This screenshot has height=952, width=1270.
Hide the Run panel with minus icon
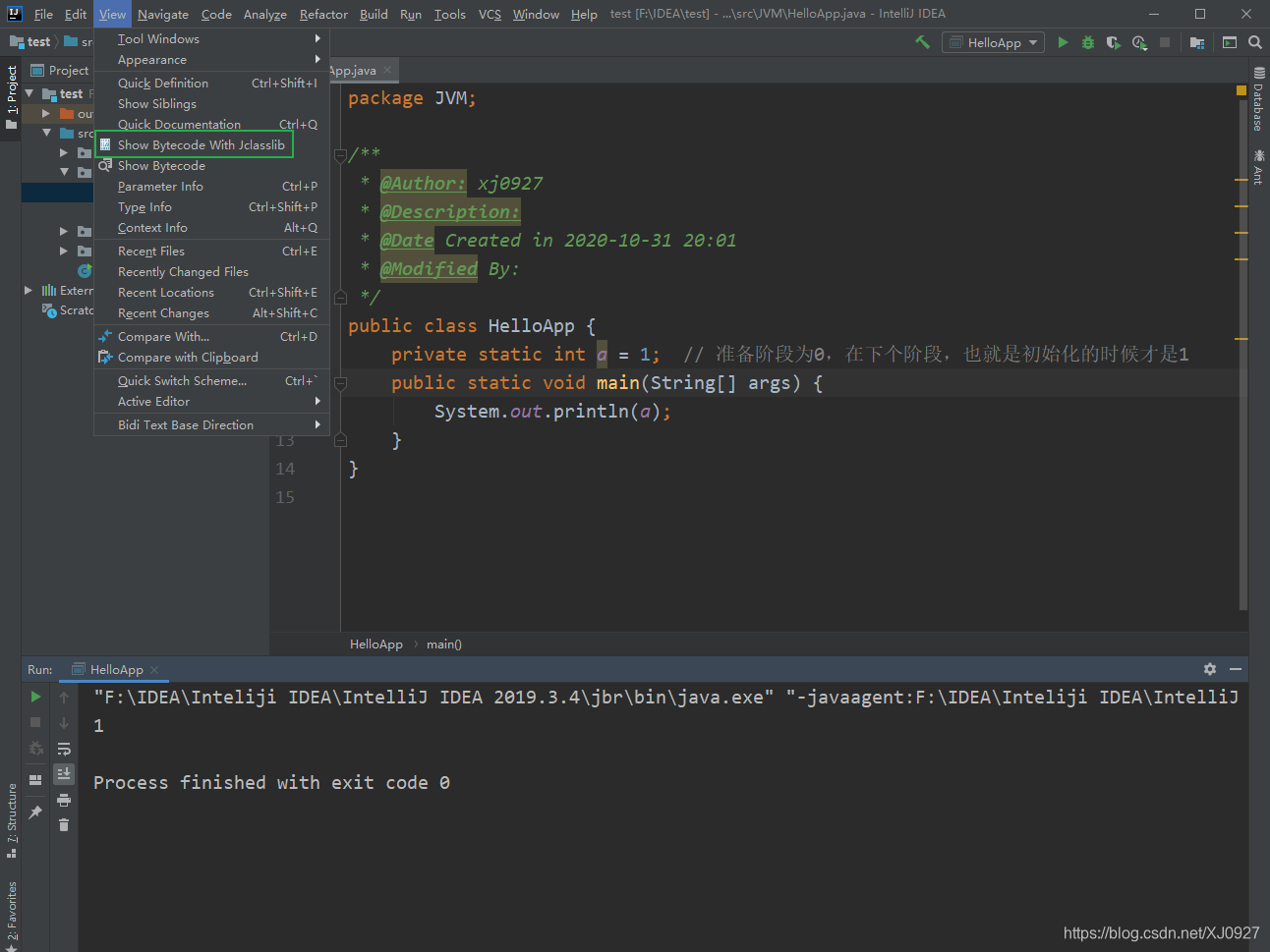(x=1236, y=669)
